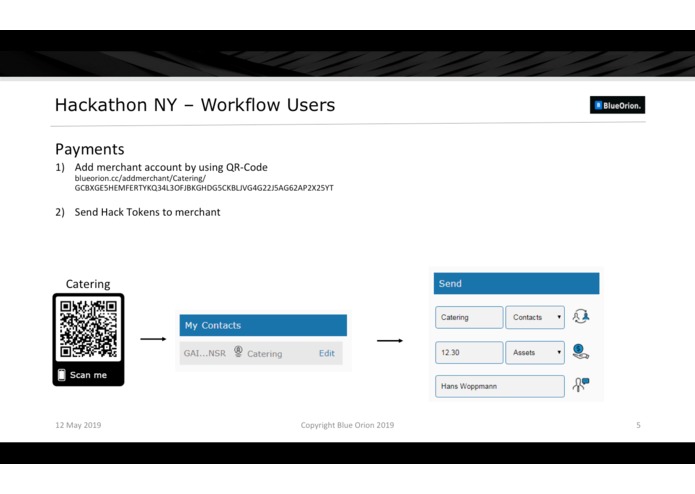This screenshot has height=494, width=695.
Task: Click the phone icon beside Scan me
Action: (62, 375)
